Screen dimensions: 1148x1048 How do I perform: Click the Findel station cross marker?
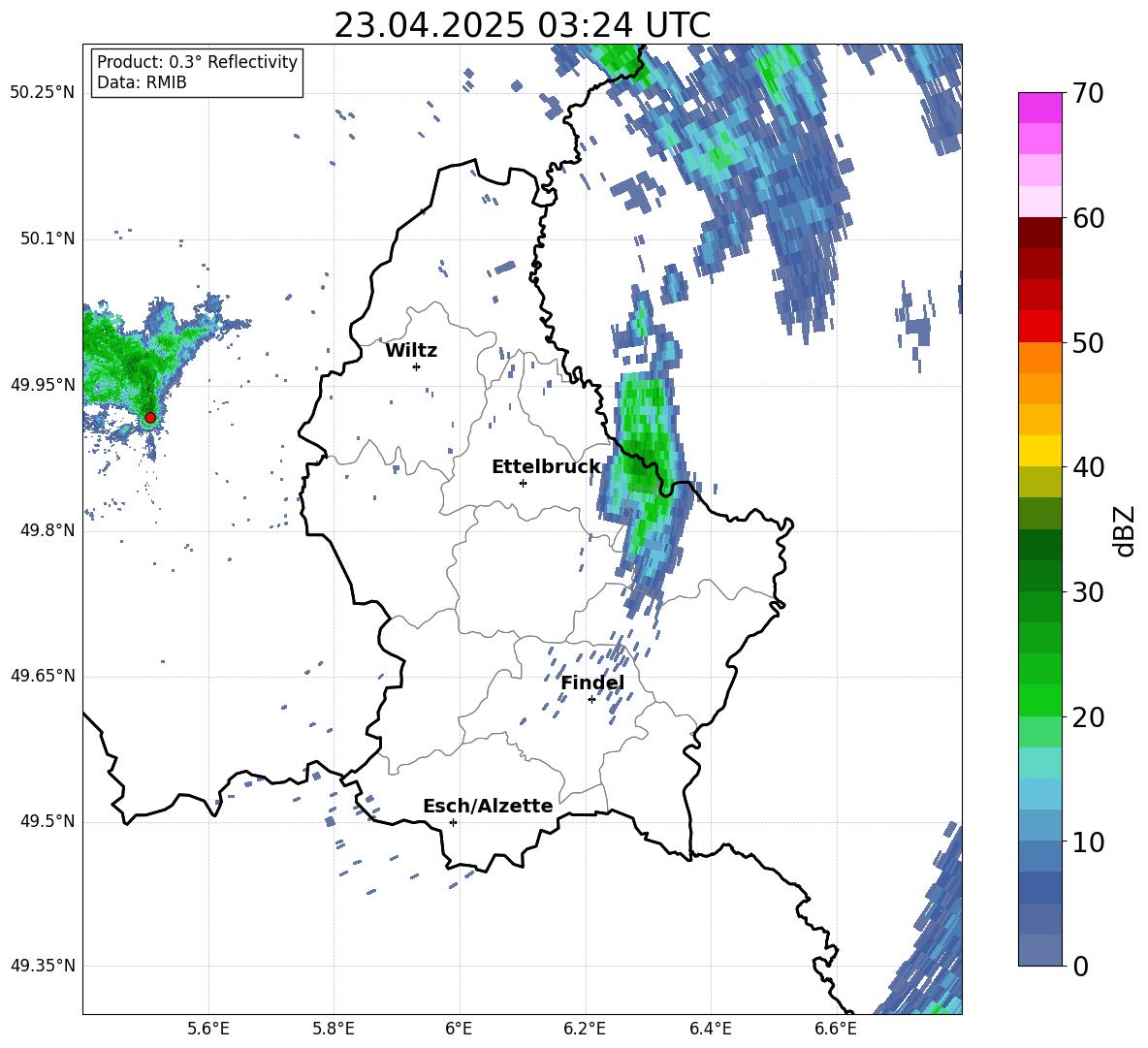pos(591,700)
